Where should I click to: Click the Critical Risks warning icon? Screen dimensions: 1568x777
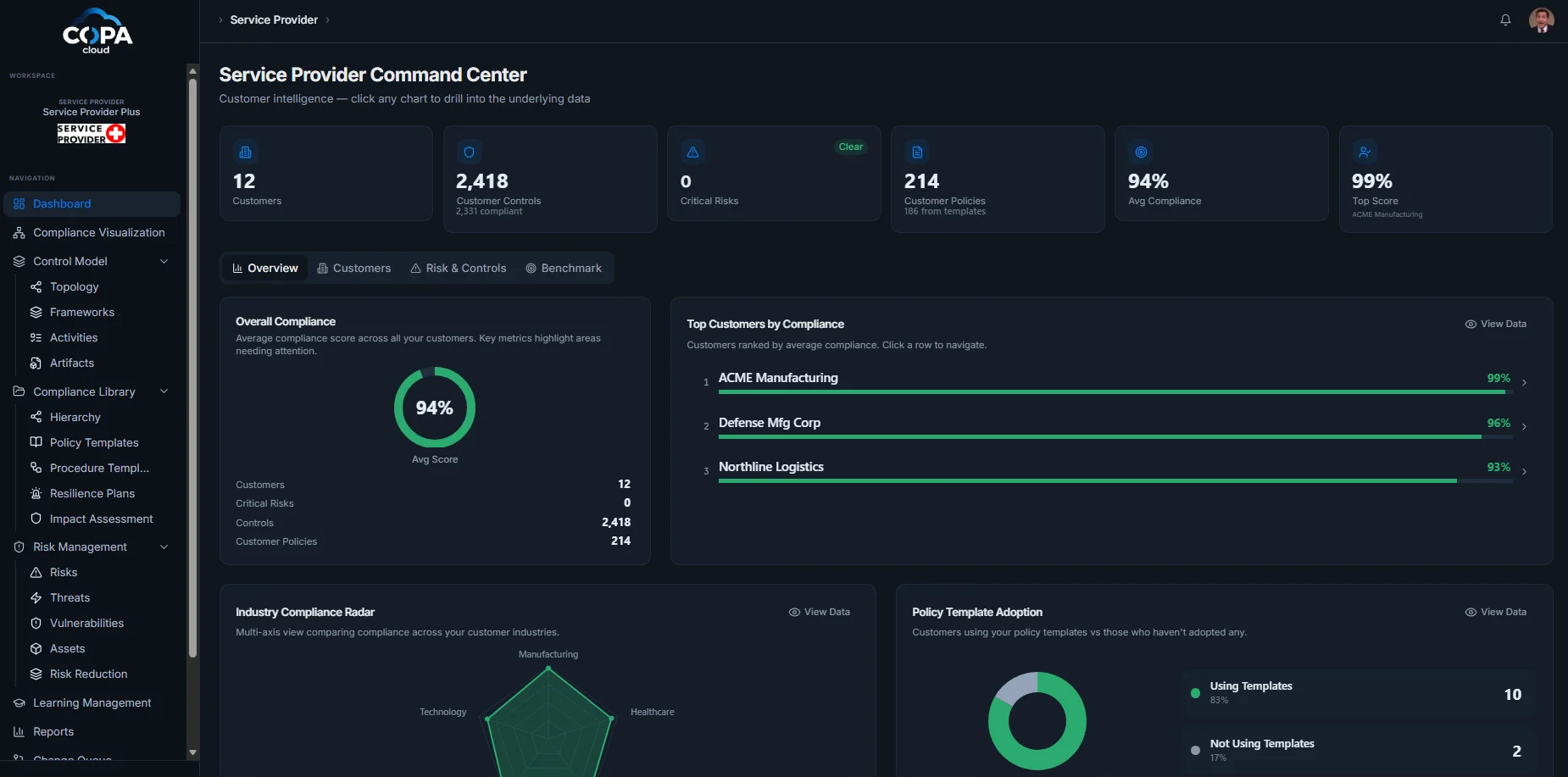coord(693,153)
